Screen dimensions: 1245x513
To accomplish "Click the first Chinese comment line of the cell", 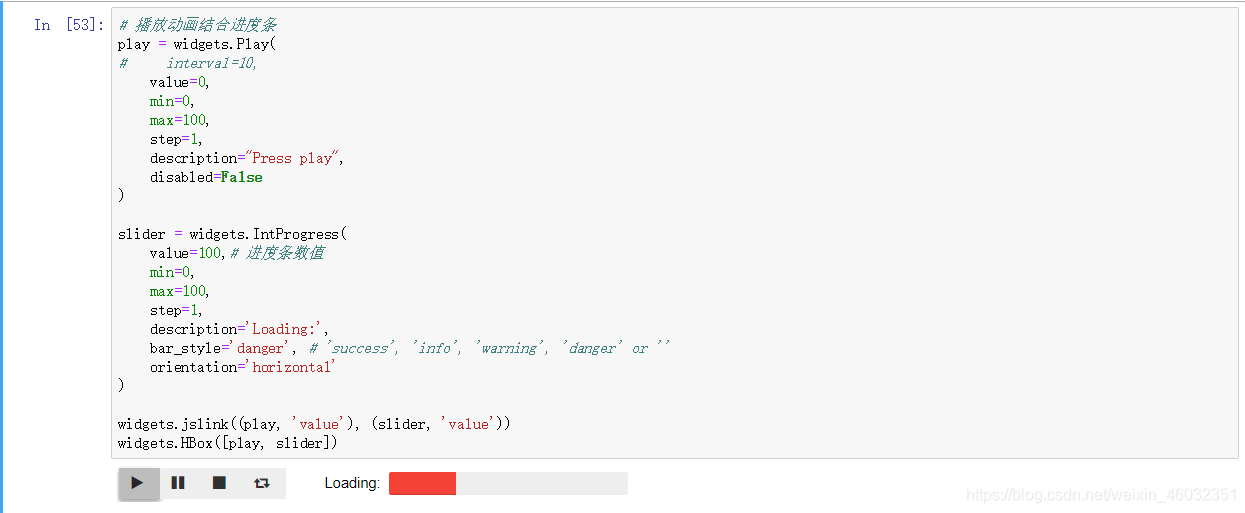I will pyautogui.click(x=198, y=25).
